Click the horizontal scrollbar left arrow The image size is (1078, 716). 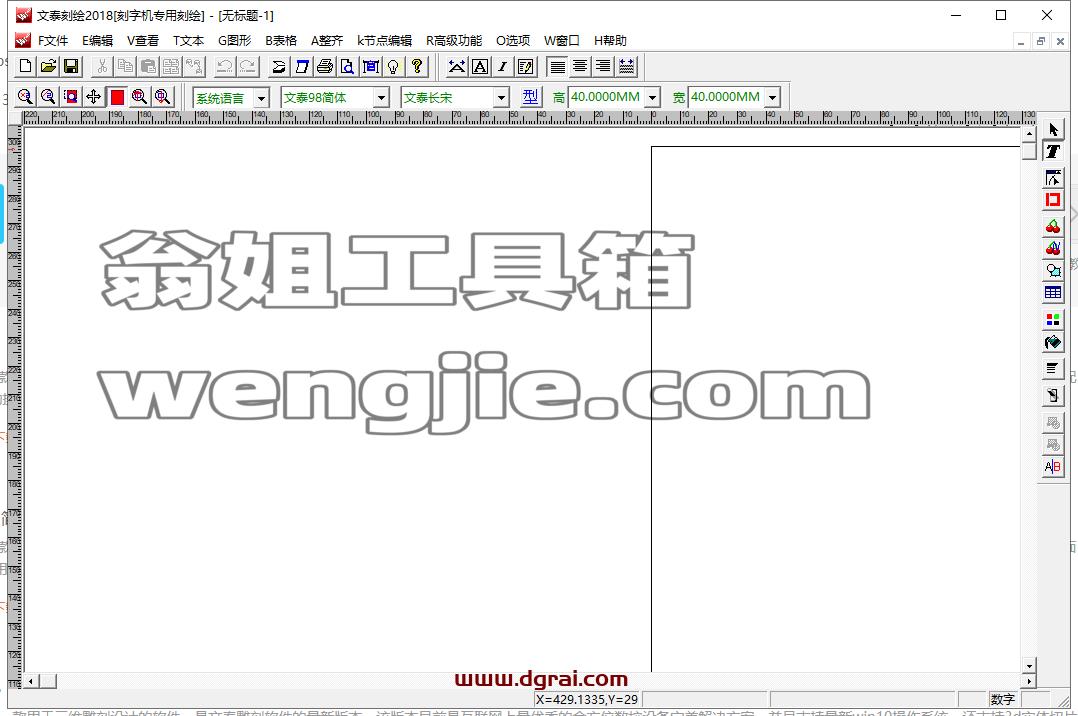30,681
